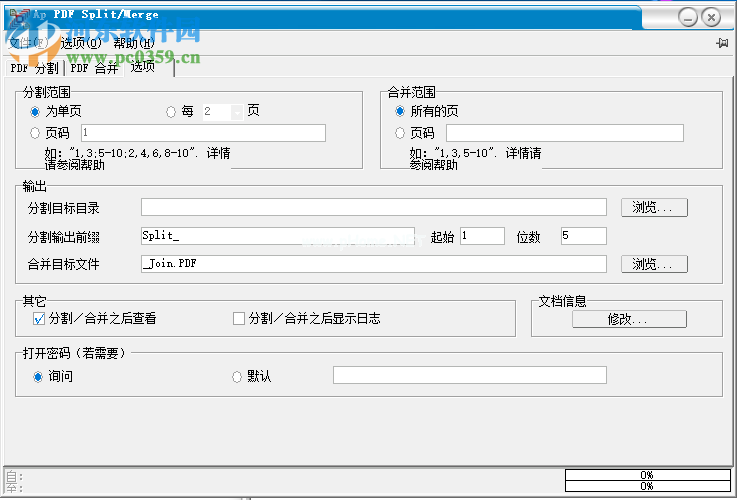The width and height of the screenshot is (737, 500).
Task: Select 所有的页 merge radio
Action: tap(400, 111)
